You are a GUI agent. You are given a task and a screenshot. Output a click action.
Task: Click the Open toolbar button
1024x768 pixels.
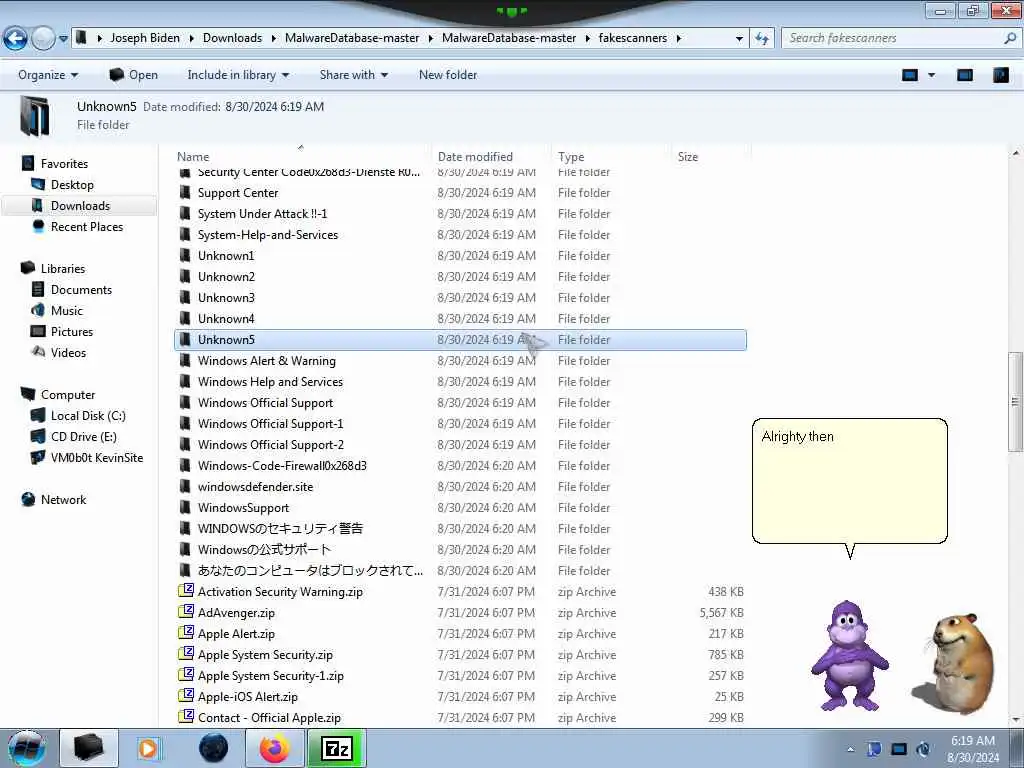(x=133, y=75)
